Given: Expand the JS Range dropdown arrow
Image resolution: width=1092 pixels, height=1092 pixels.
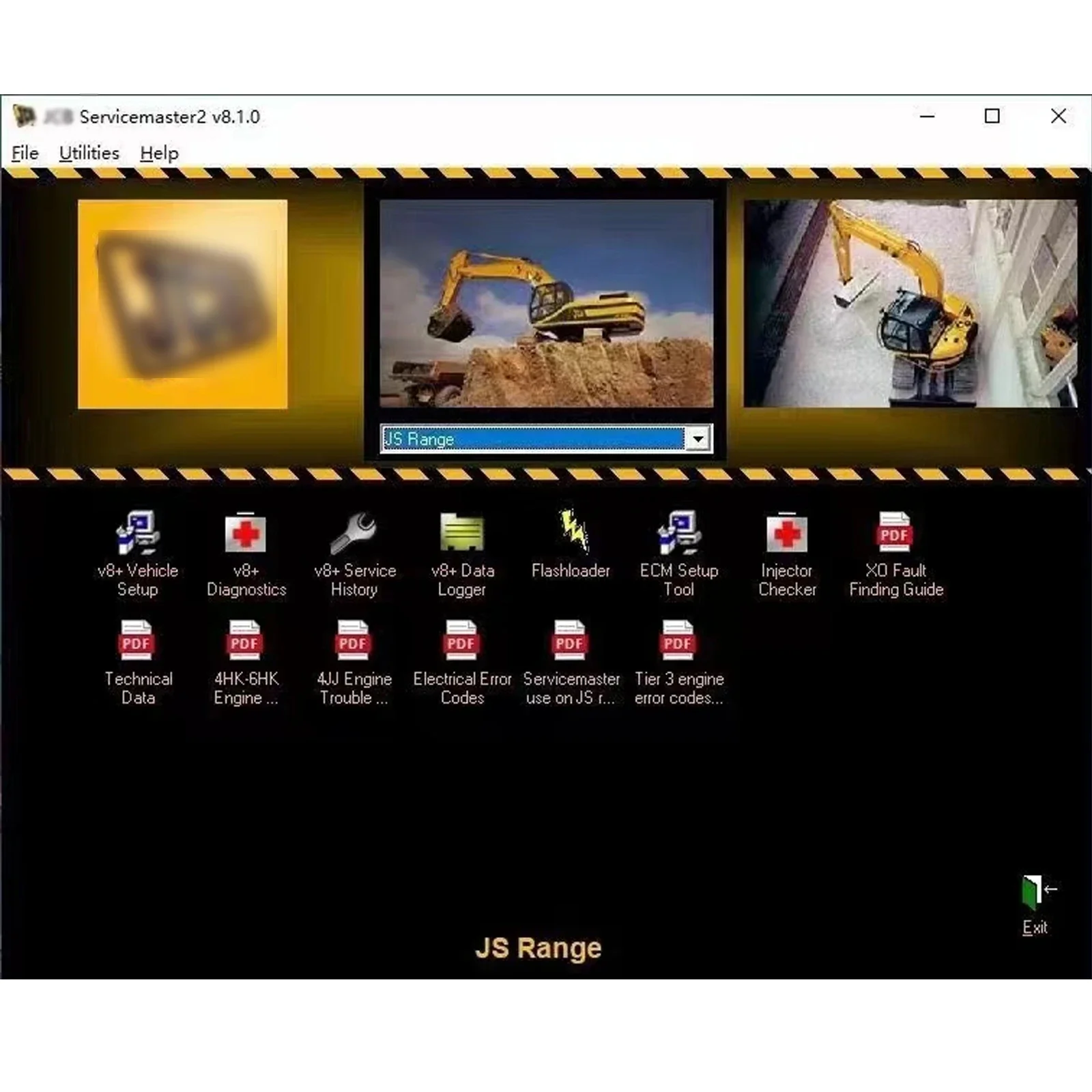Looking at the screenshot, I should [698, 439].
